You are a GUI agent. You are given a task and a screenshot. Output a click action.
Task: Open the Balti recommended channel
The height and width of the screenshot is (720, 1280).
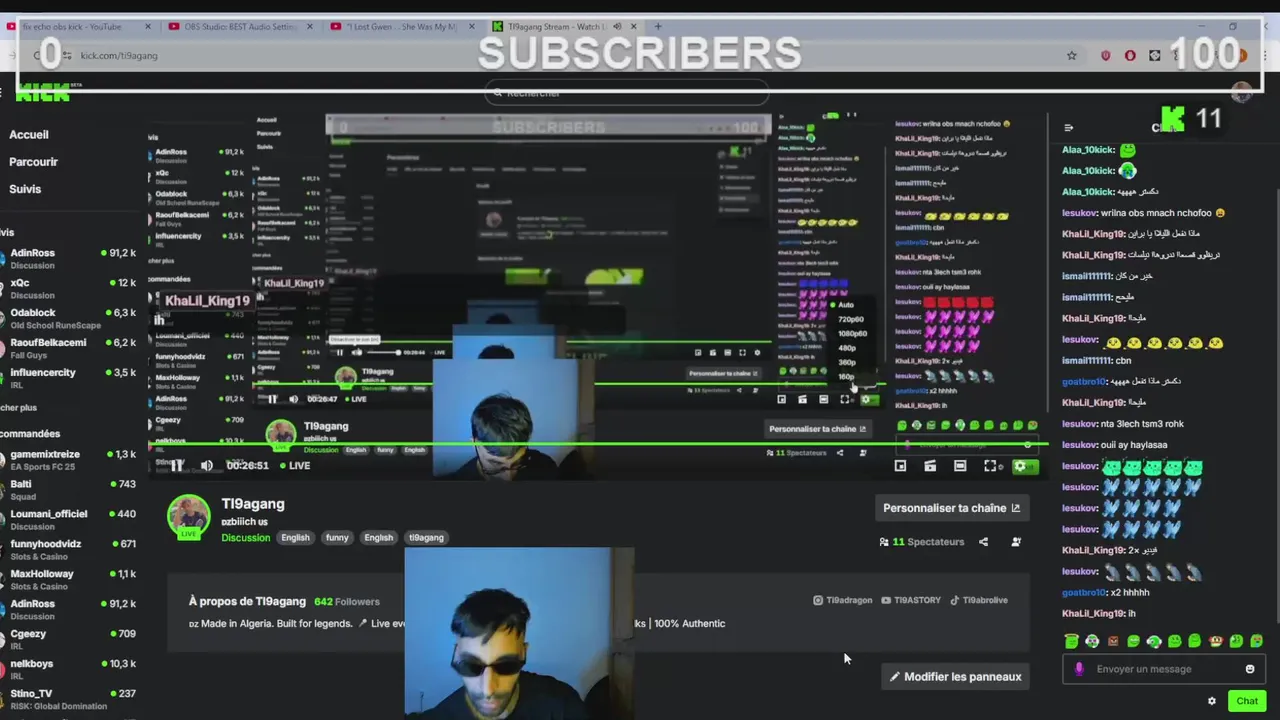pos(70,490)
